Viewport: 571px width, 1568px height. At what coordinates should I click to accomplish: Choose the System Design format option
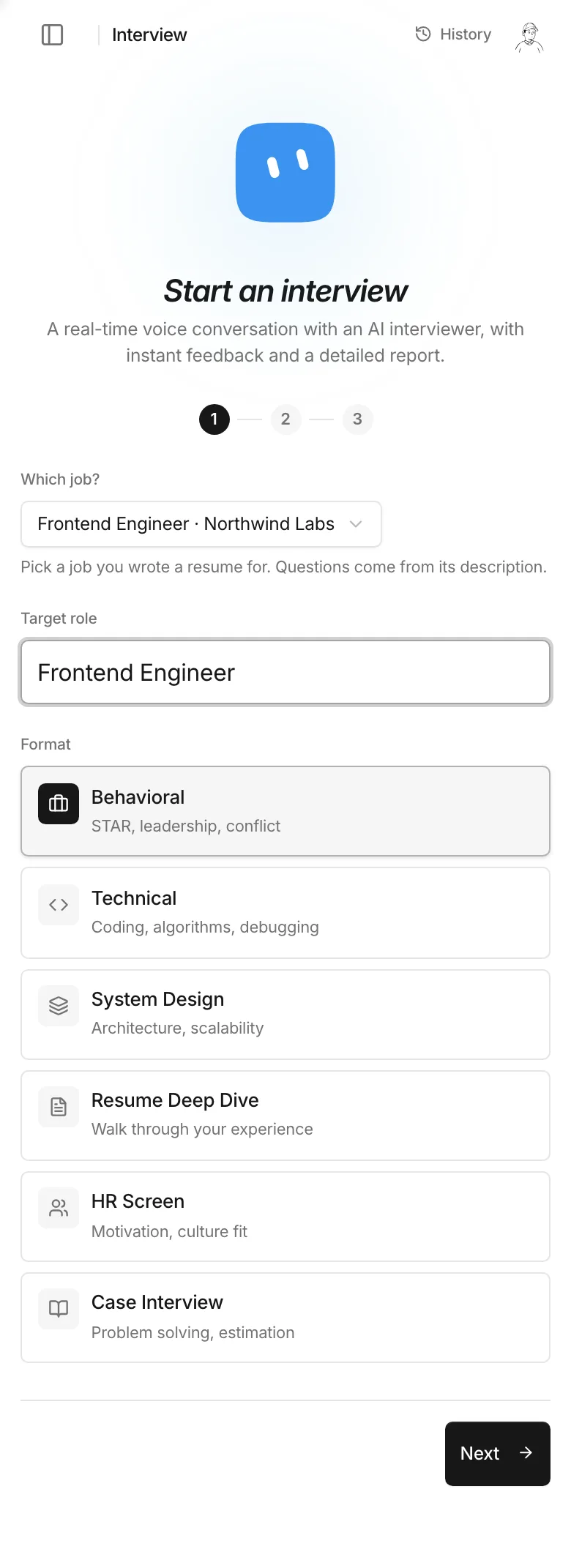pyautogui.click(x=285, y=1015)
